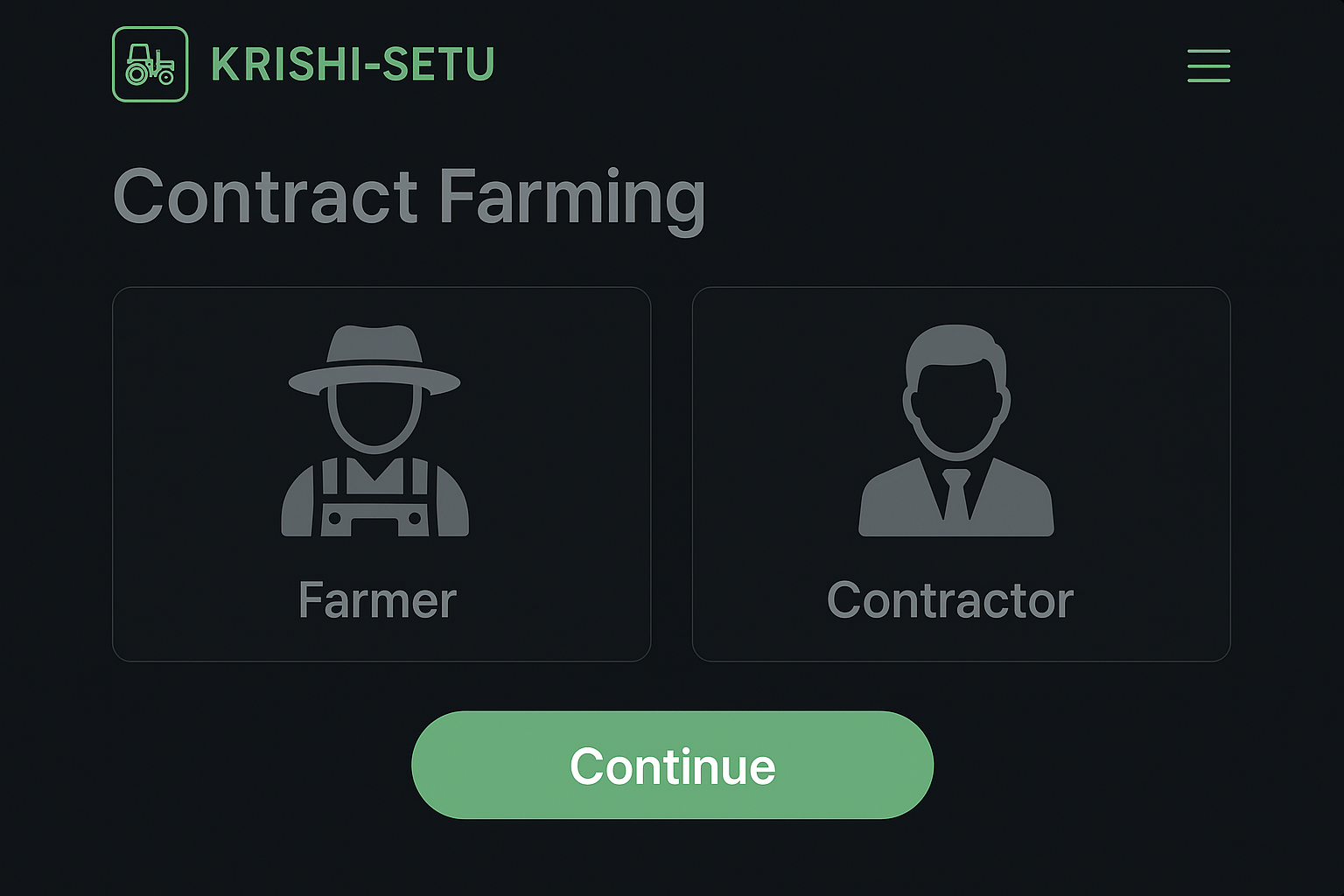The image size is (1344, 896).
Task: Click the farmer's face outline in the avatar
Action: [374, 418]
